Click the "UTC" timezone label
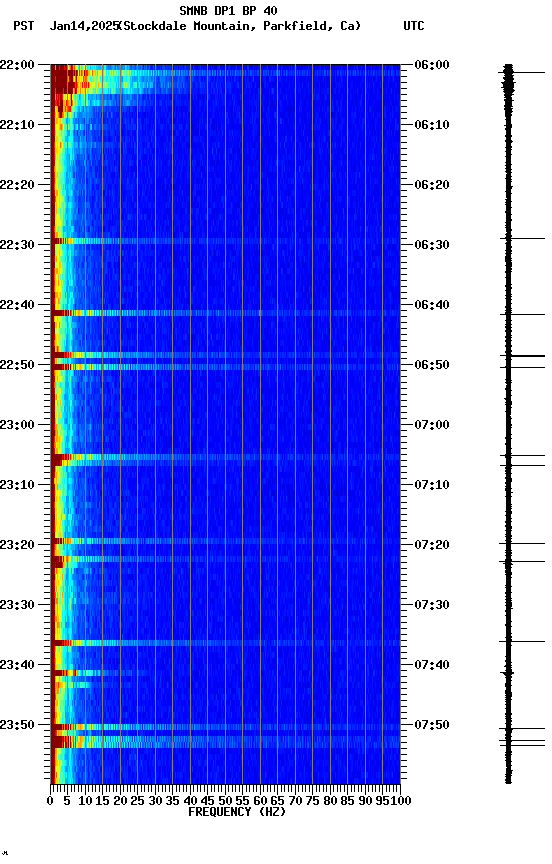552x864 pixels. click(x=414, y=26)
